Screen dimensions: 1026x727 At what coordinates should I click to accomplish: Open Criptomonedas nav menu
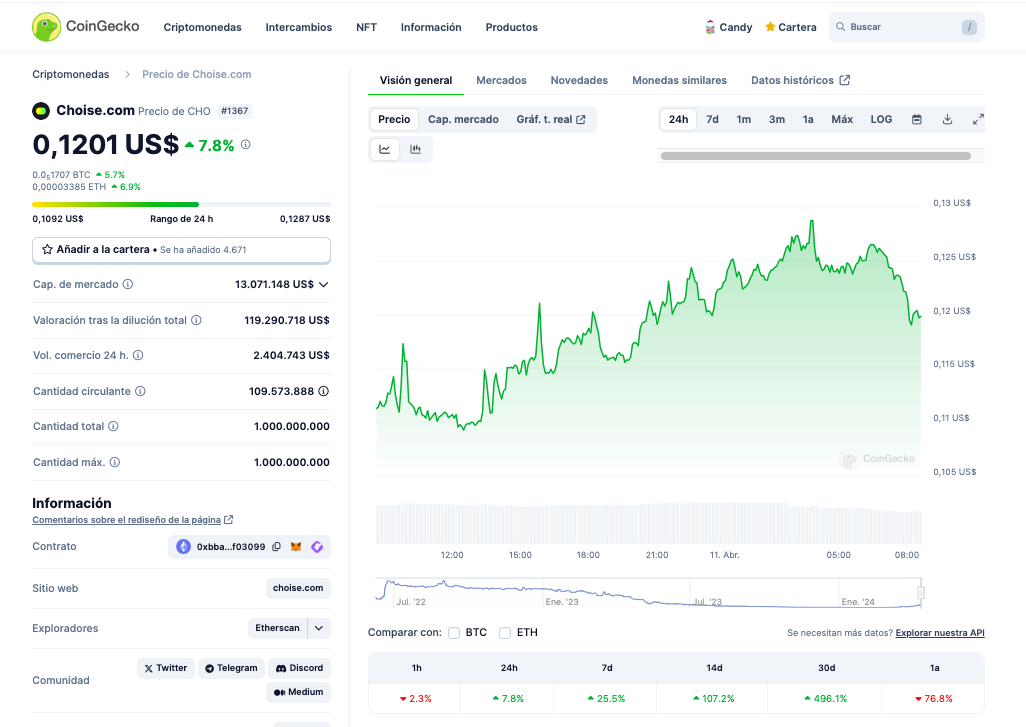tap(202, 27)
